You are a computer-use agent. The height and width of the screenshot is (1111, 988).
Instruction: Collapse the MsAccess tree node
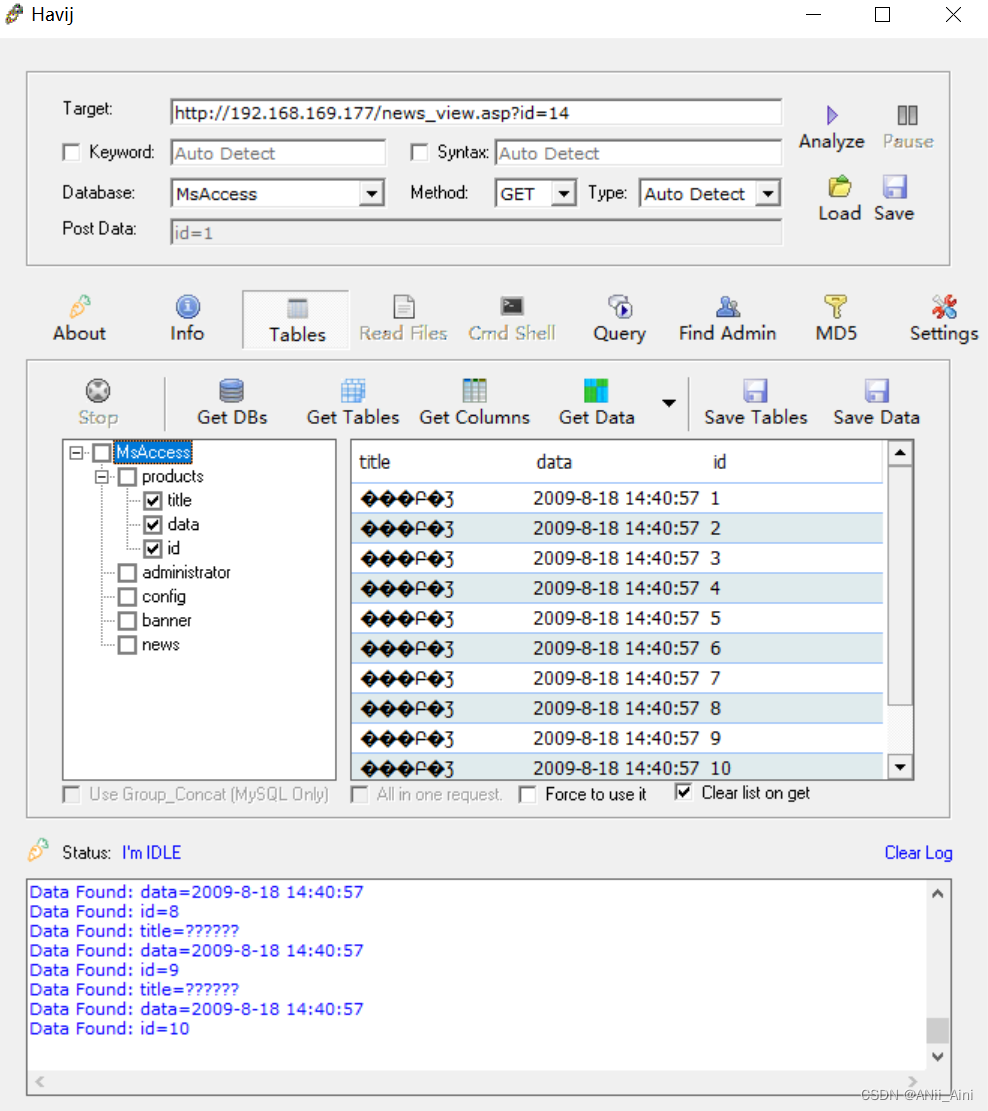(76, 452)
